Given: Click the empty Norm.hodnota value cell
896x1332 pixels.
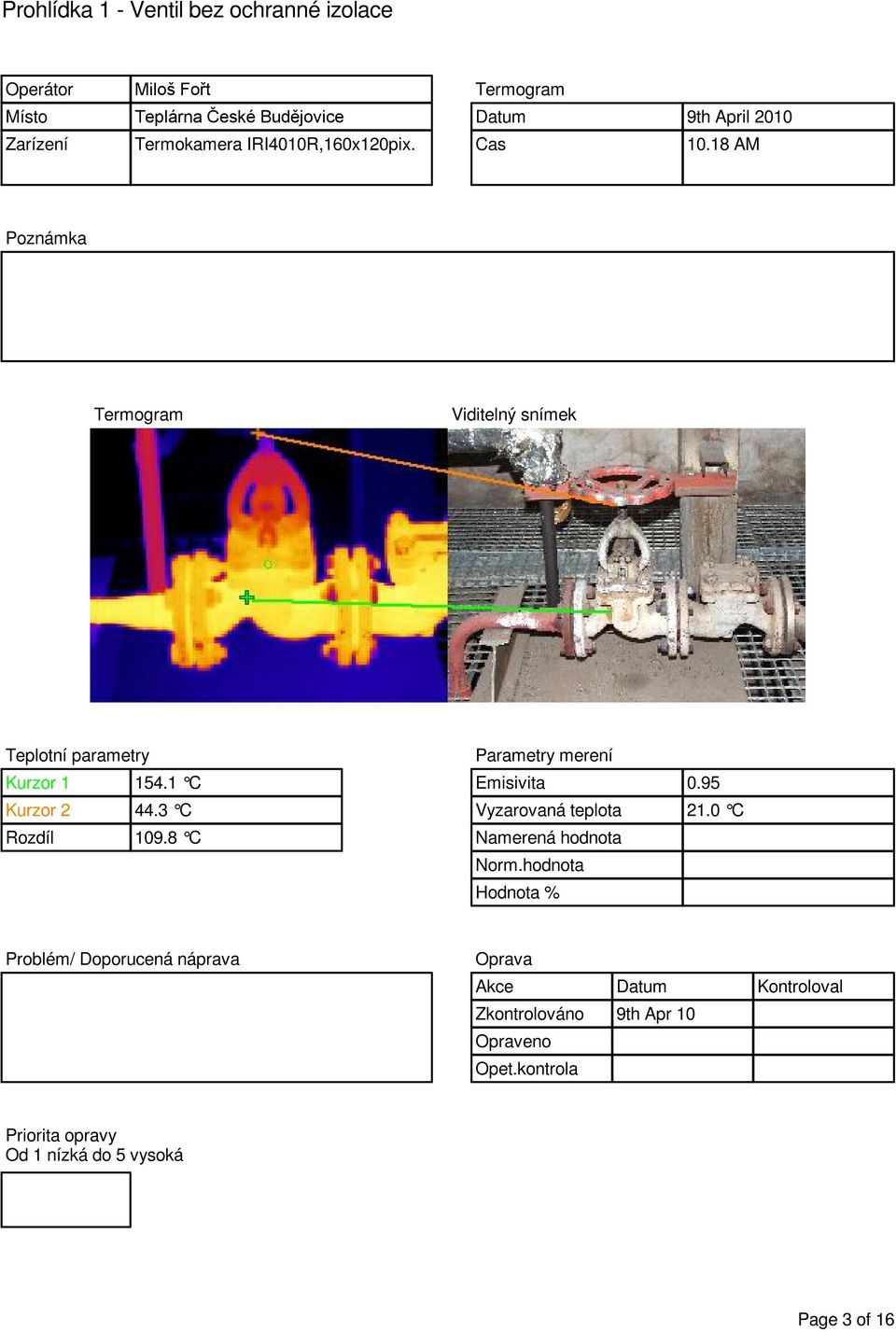Looking at the screenshot, I should [789, 865].
